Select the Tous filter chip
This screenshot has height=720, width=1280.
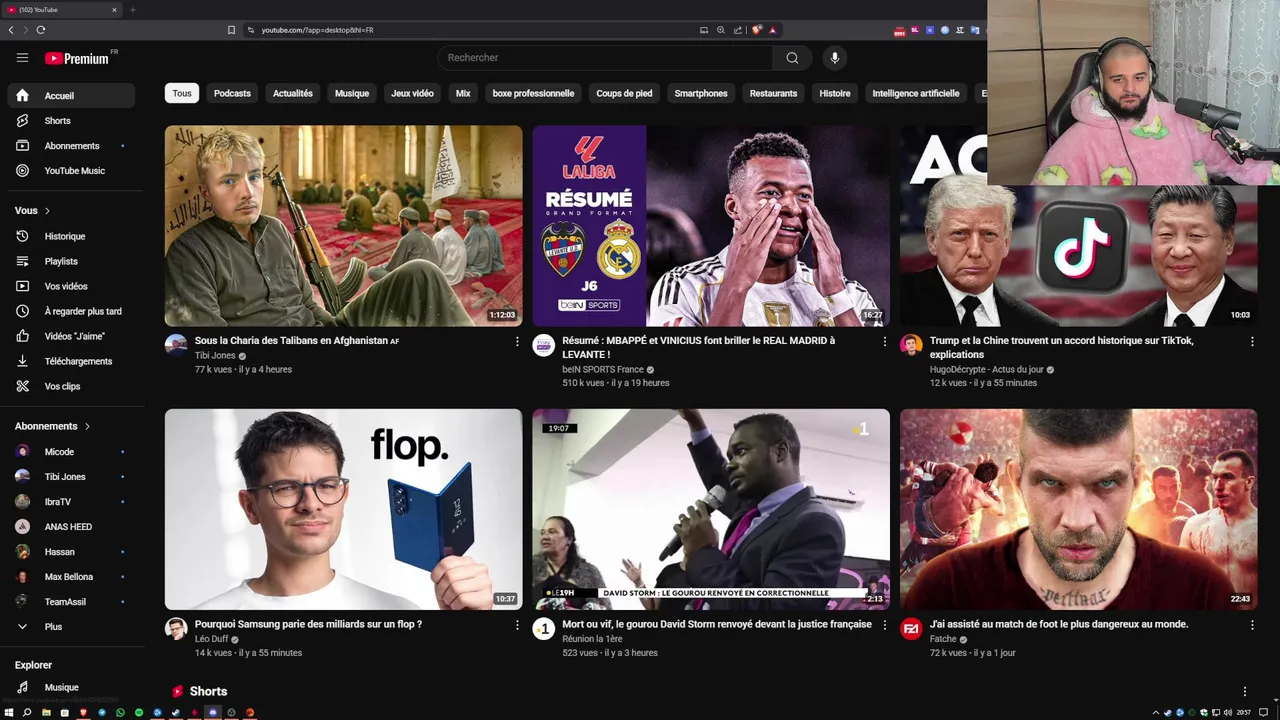click(x=182, y=93)
